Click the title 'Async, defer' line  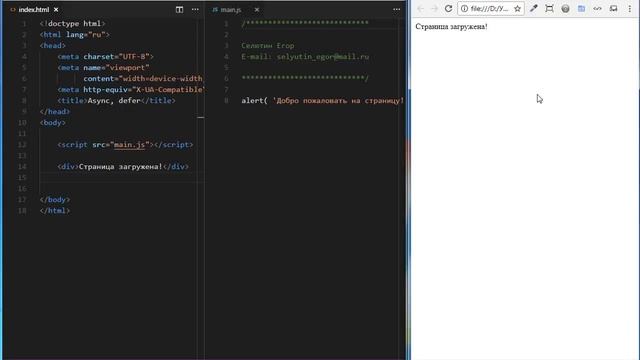coord(116,101)
